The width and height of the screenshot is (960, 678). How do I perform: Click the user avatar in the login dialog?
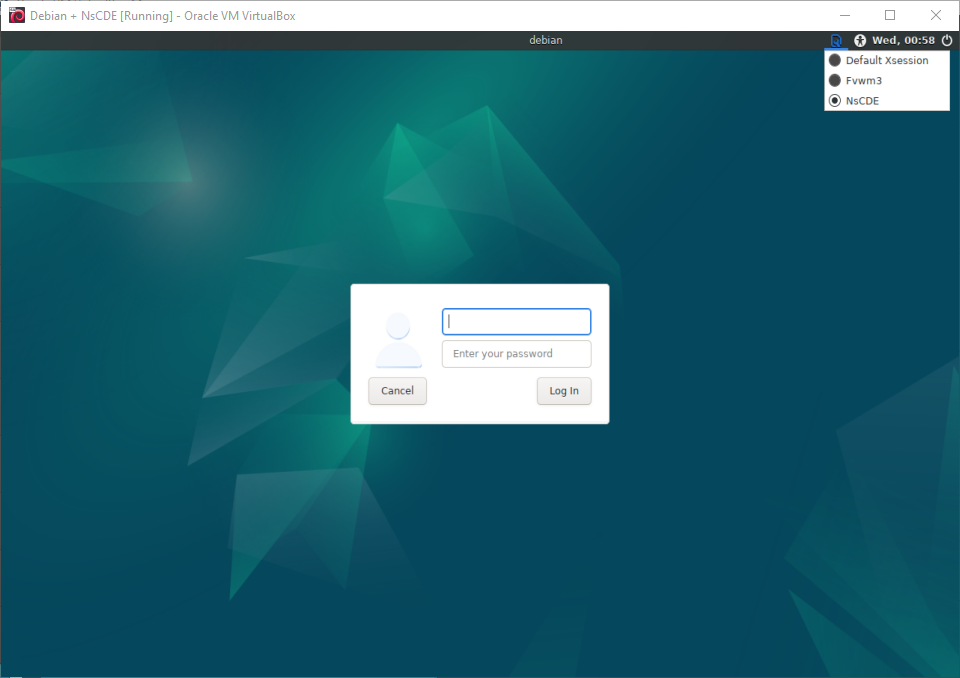(x=398, y=335)
